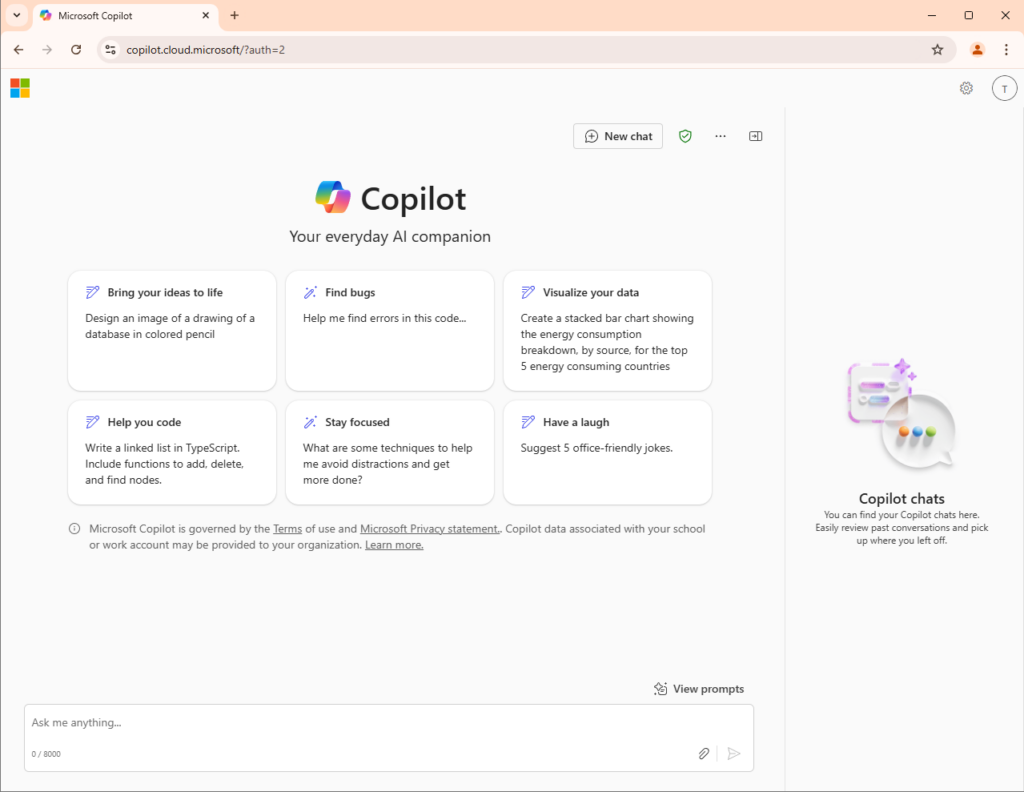Click the pencil icon beside Visualize your data
1024x792 pixels.
pyautogui.click(x=528, y=292)
